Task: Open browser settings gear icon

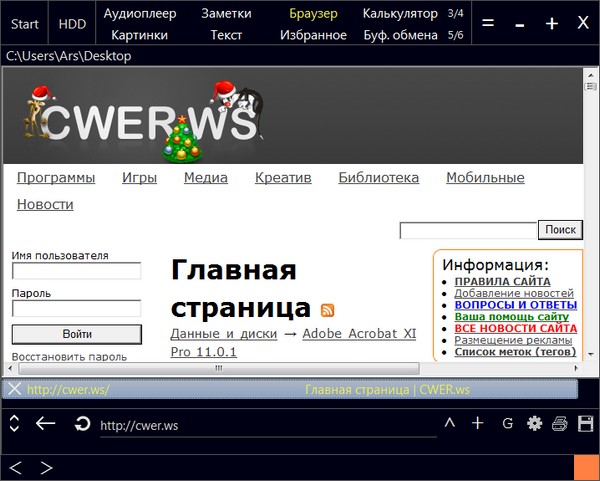Action: pyautogui.click(x=534, y=423)
